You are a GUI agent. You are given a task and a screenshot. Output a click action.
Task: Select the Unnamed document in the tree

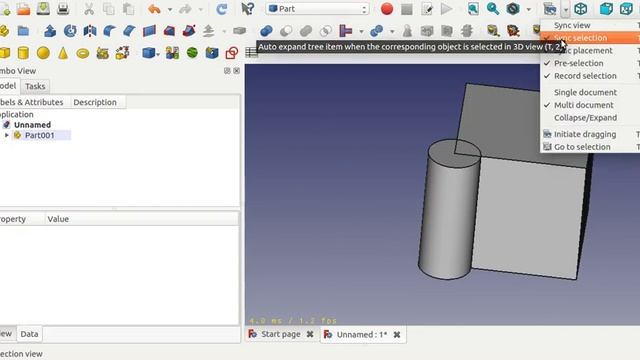[32, 124]
